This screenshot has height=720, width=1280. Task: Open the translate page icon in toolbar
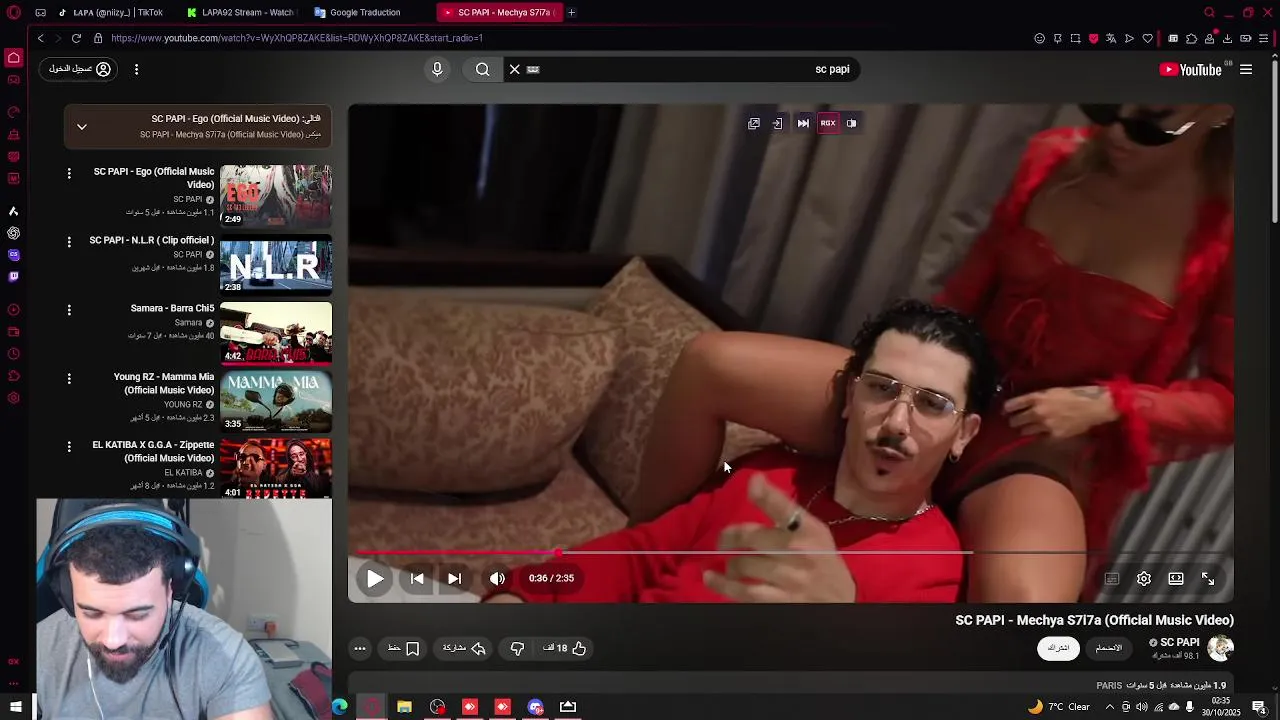click(x=1111, y=38)
